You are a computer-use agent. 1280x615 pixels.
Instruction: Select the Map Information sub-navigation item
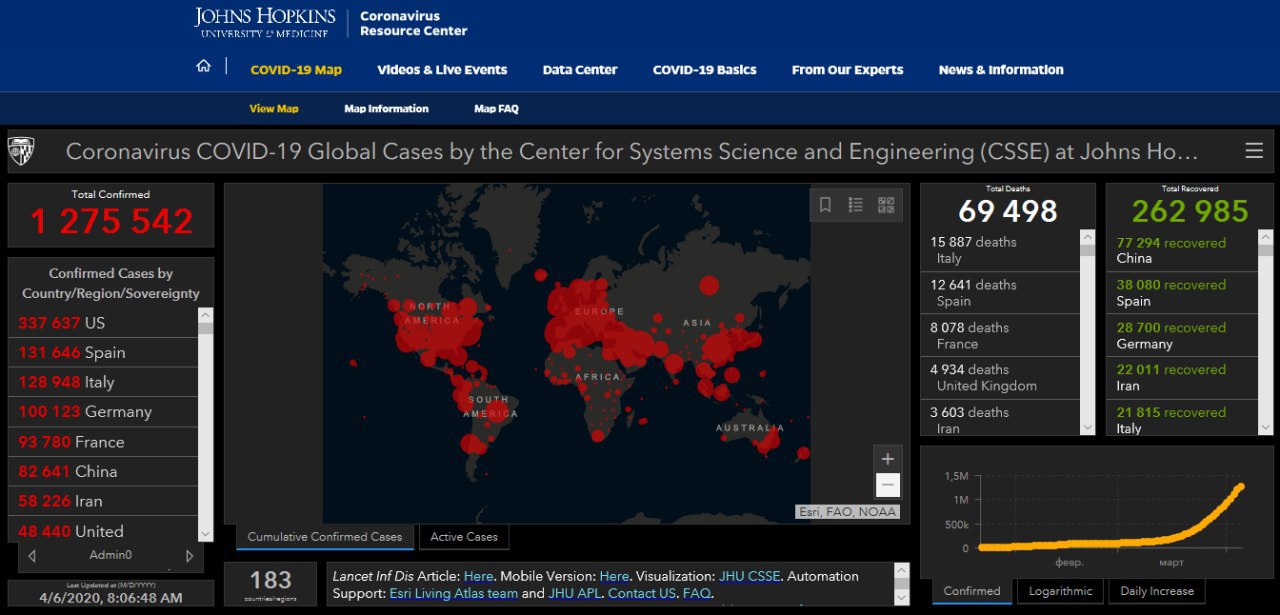(x=386, y=109)
